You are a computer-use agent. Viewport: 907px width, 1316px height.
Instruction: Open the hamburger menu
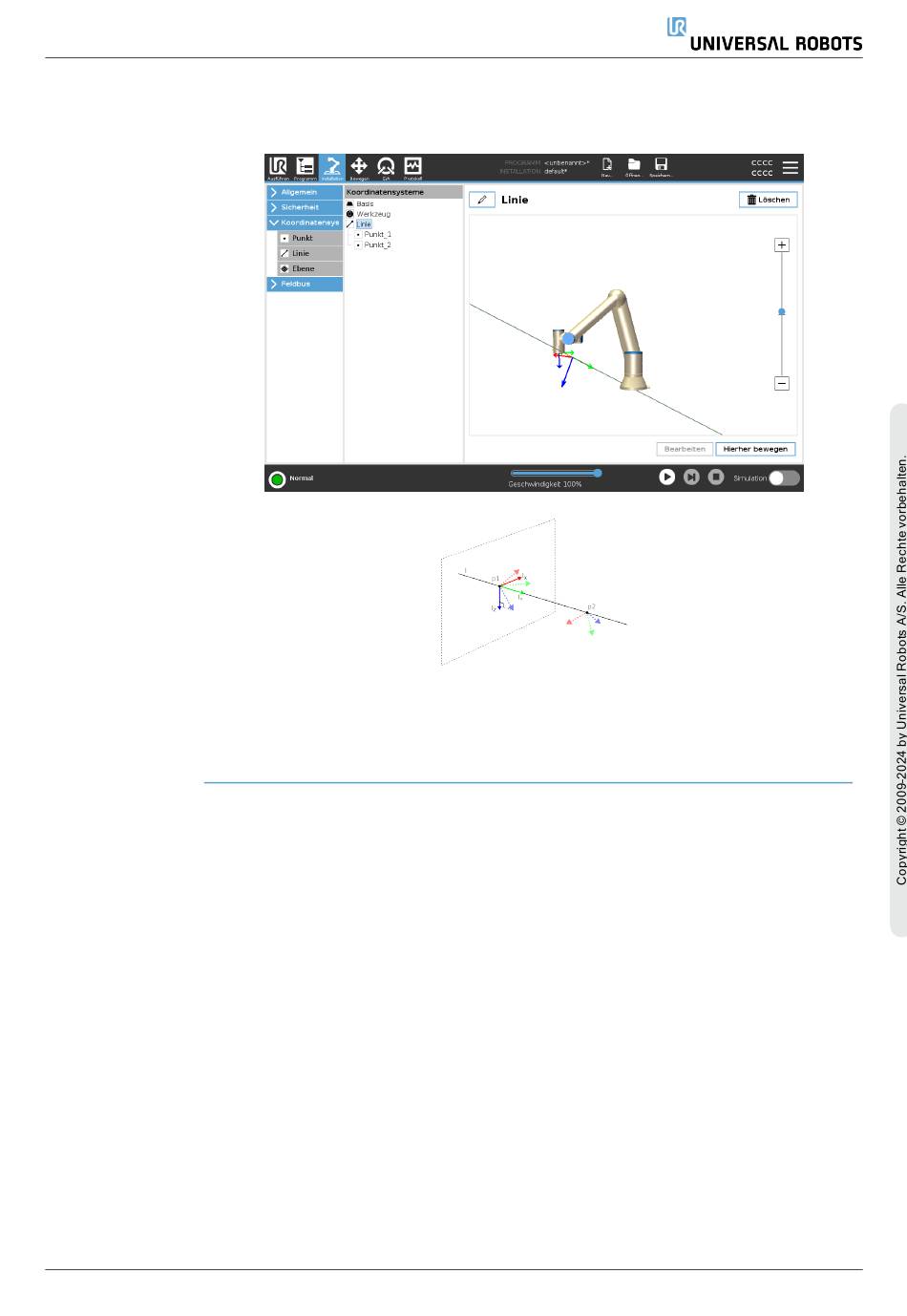791,167
